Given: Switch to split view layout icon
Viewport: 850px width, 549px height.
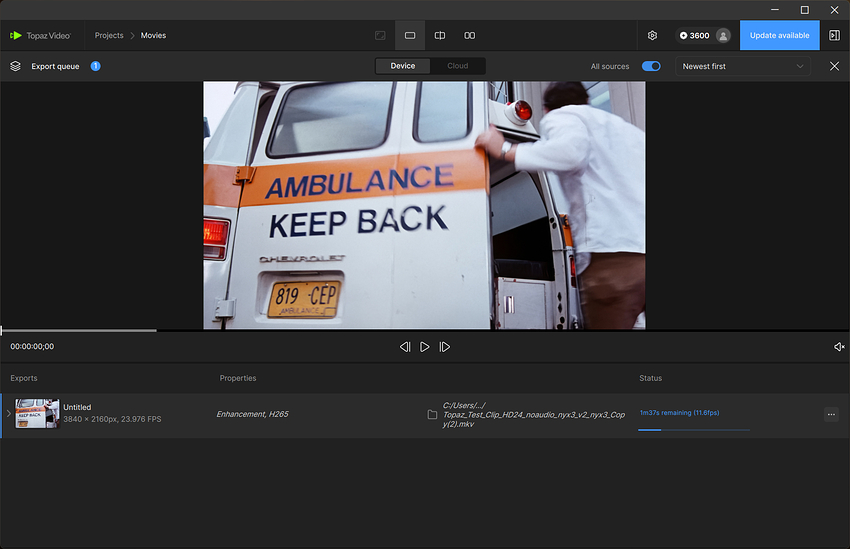Looking at the screenshot, I should [x=440, y=35].
